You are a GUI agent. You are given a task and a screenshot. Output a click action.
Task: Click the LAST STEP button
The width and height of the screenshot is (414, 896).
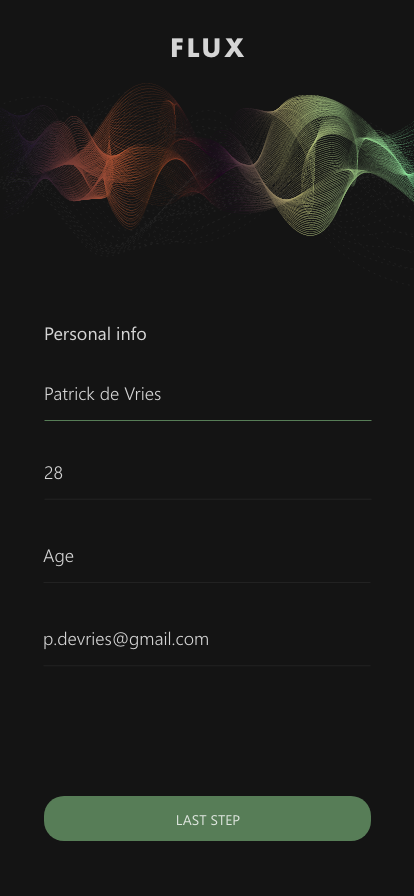pos(208,818)
